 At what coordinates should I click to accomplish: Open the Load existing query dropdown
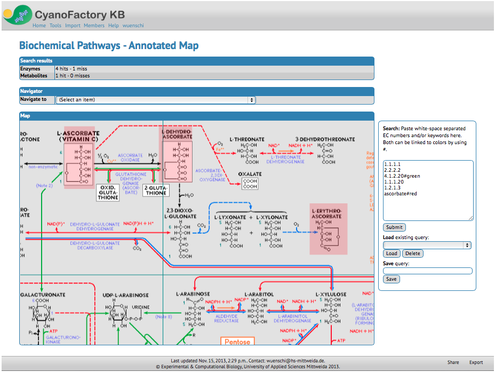pyautogui.click(x=427, y=245)
